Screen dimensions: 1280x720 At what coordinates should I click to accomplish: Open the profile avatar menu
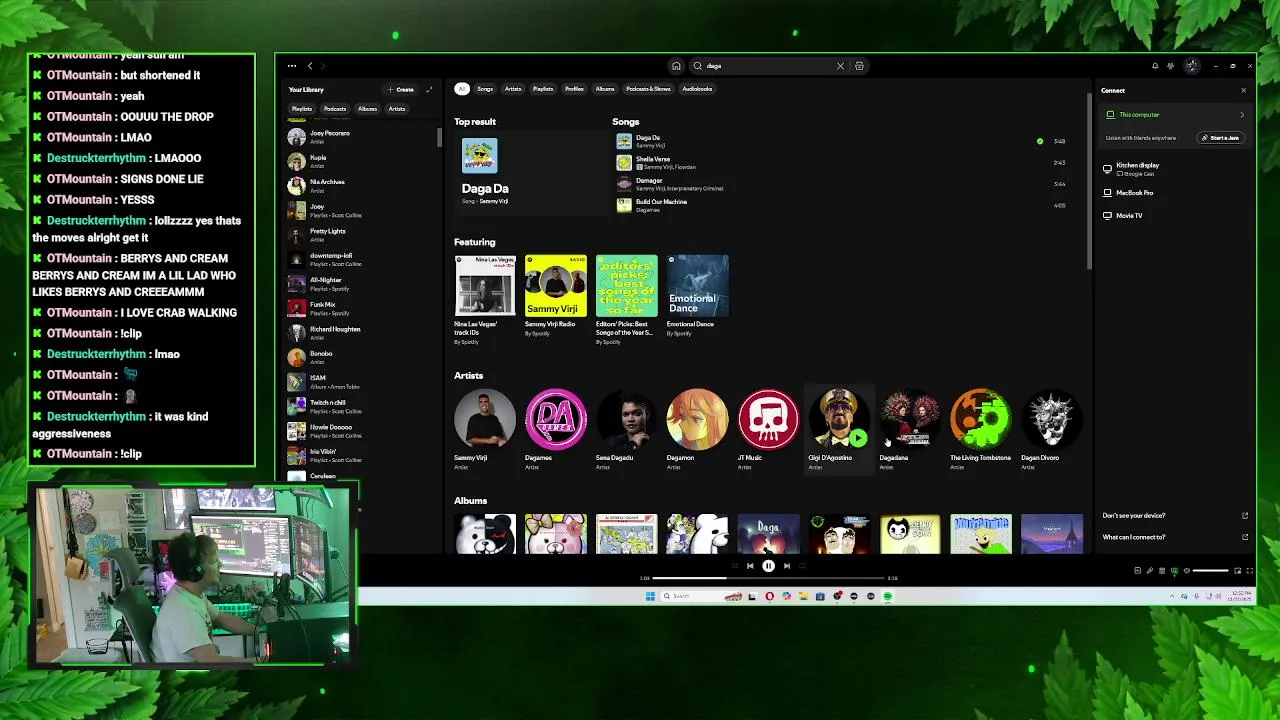(x=1192, y=66)
